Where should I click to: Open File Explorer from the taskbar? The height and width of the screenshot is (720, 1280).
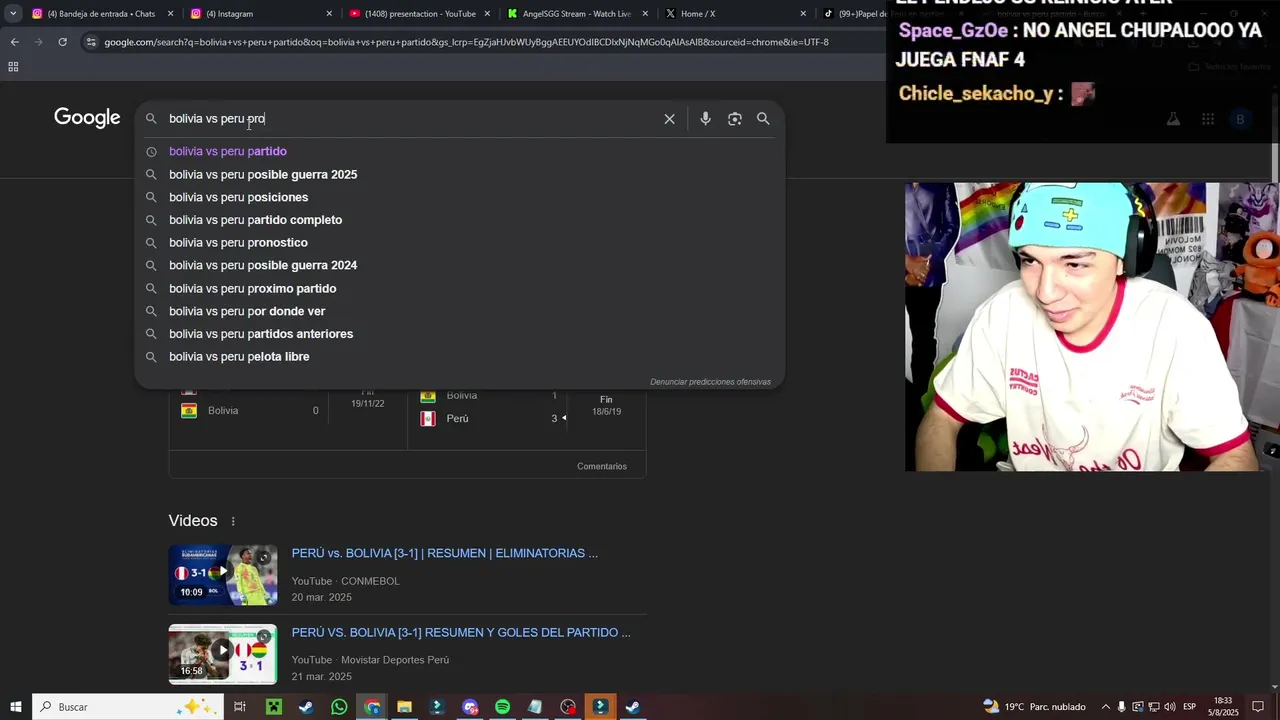point(404,707)
